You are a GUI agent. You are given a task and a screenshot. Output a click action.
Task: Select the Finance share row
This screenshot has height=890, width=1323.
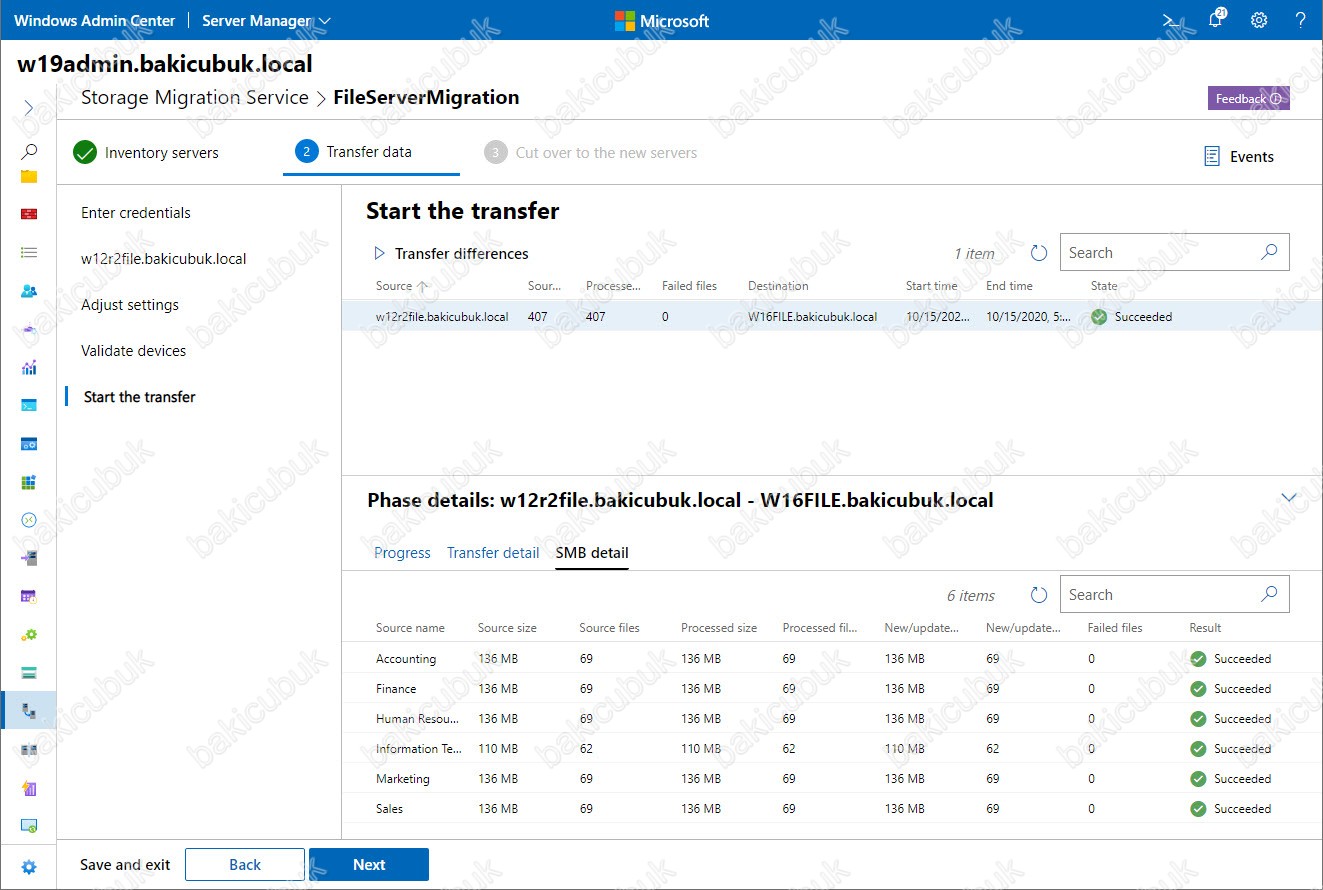click(x=832, y=688)
